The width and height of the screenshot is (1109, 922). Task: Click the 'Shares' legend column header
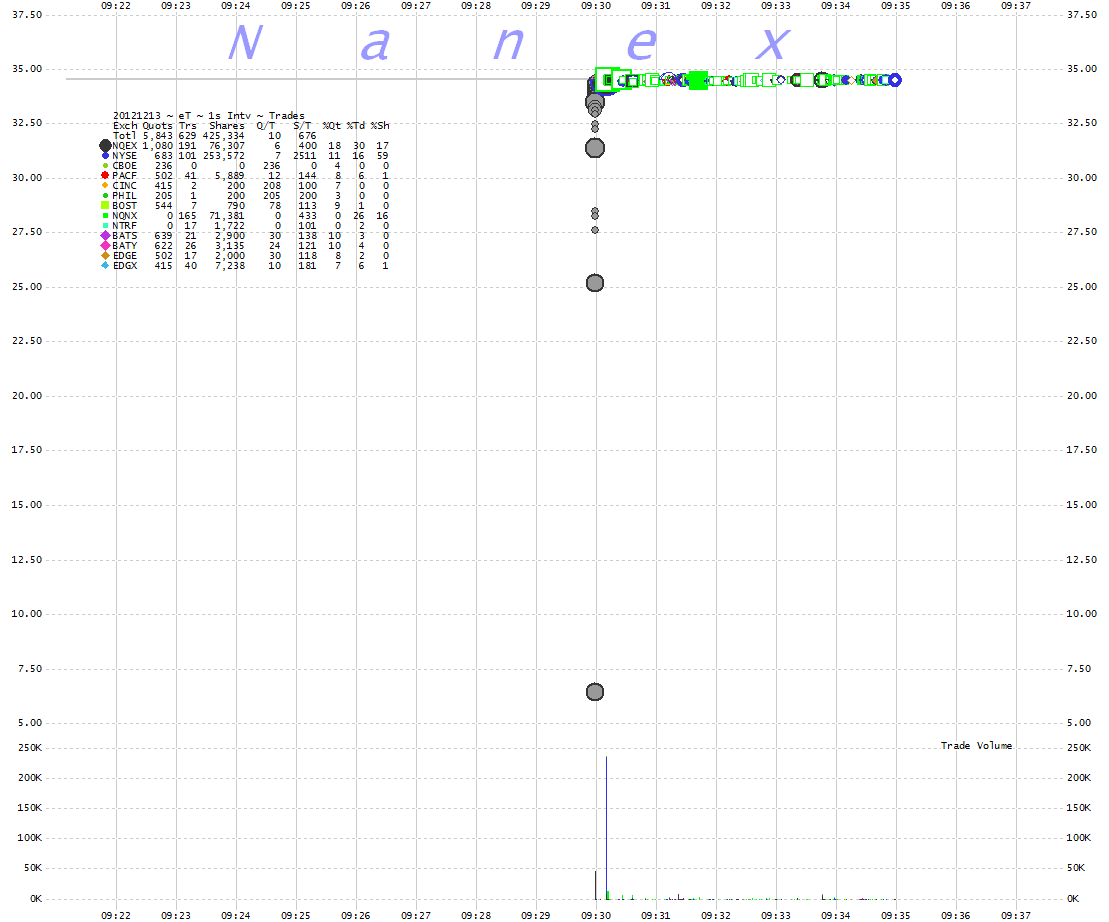[x=226, y=125]
